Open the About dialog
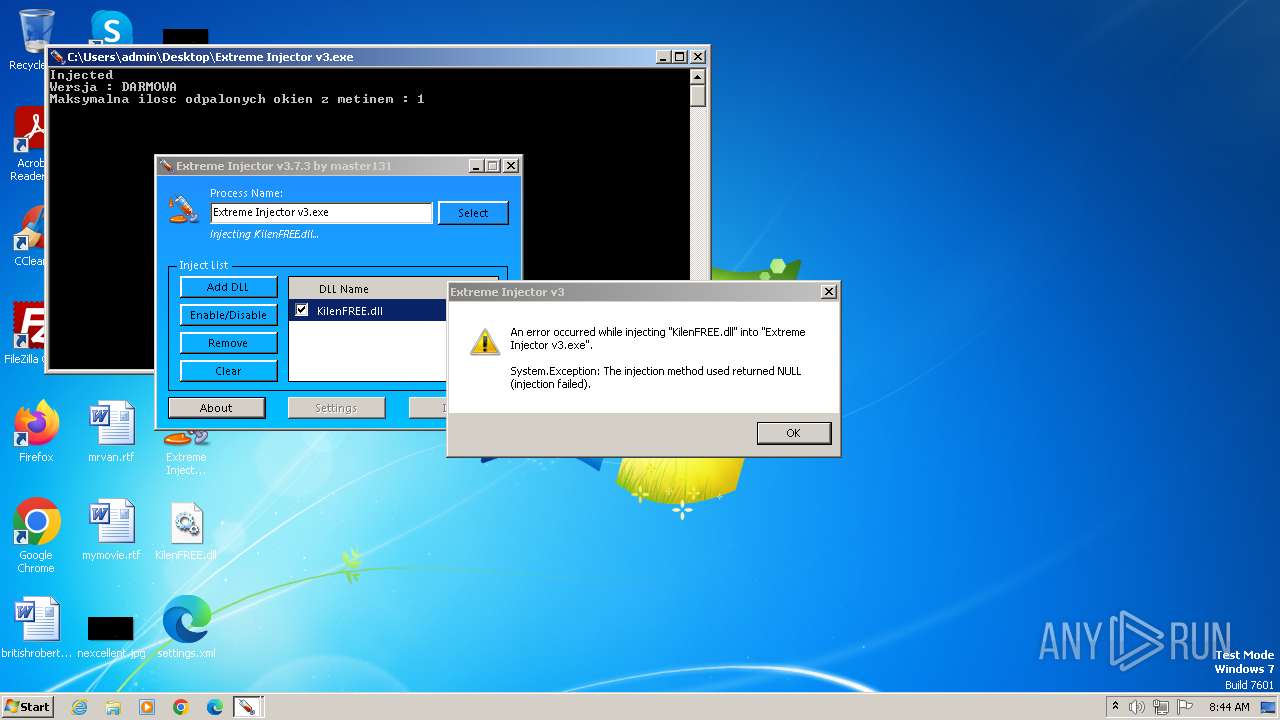 216,408
